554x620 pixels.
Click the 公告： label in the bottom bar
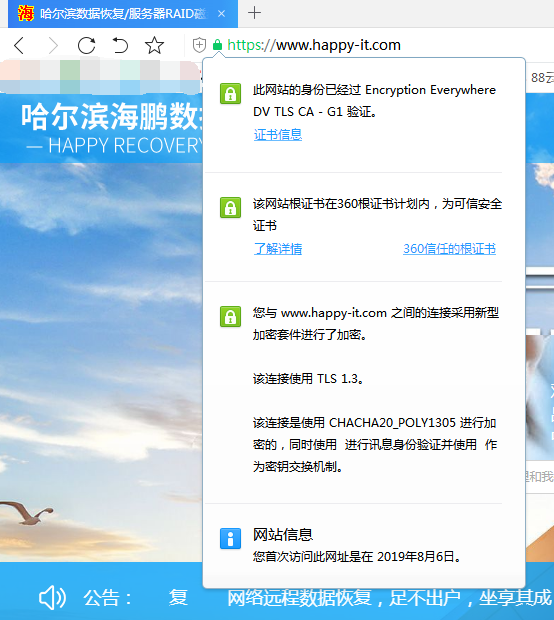(x=107, y=598)
